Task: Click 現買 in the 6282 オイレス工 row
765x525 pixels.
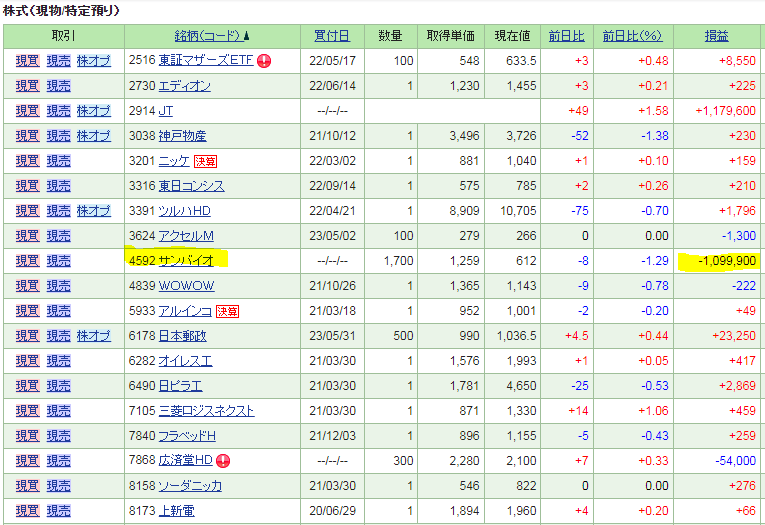Action: coord(27,361)
